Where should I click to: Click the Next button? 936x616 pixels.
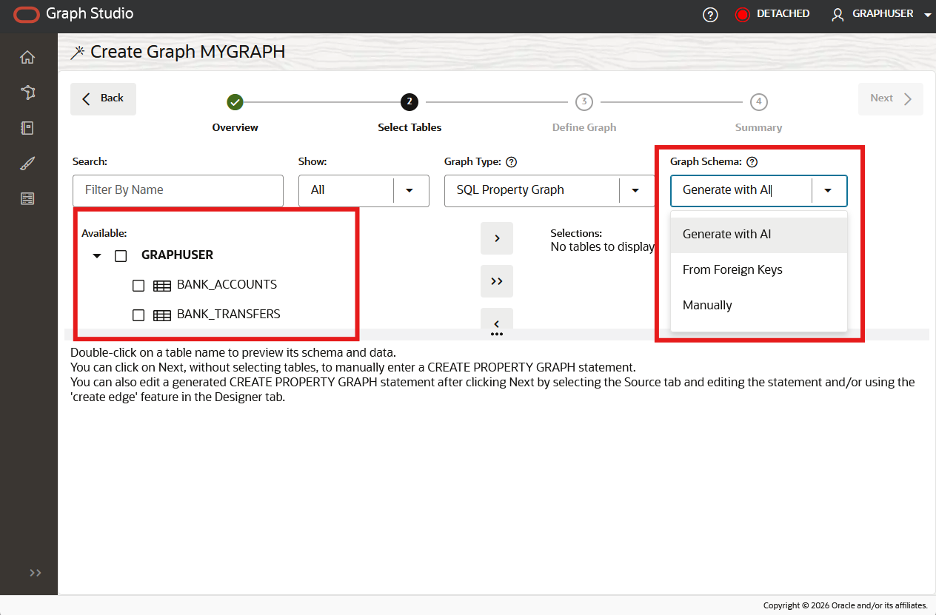tap(890, 98)
